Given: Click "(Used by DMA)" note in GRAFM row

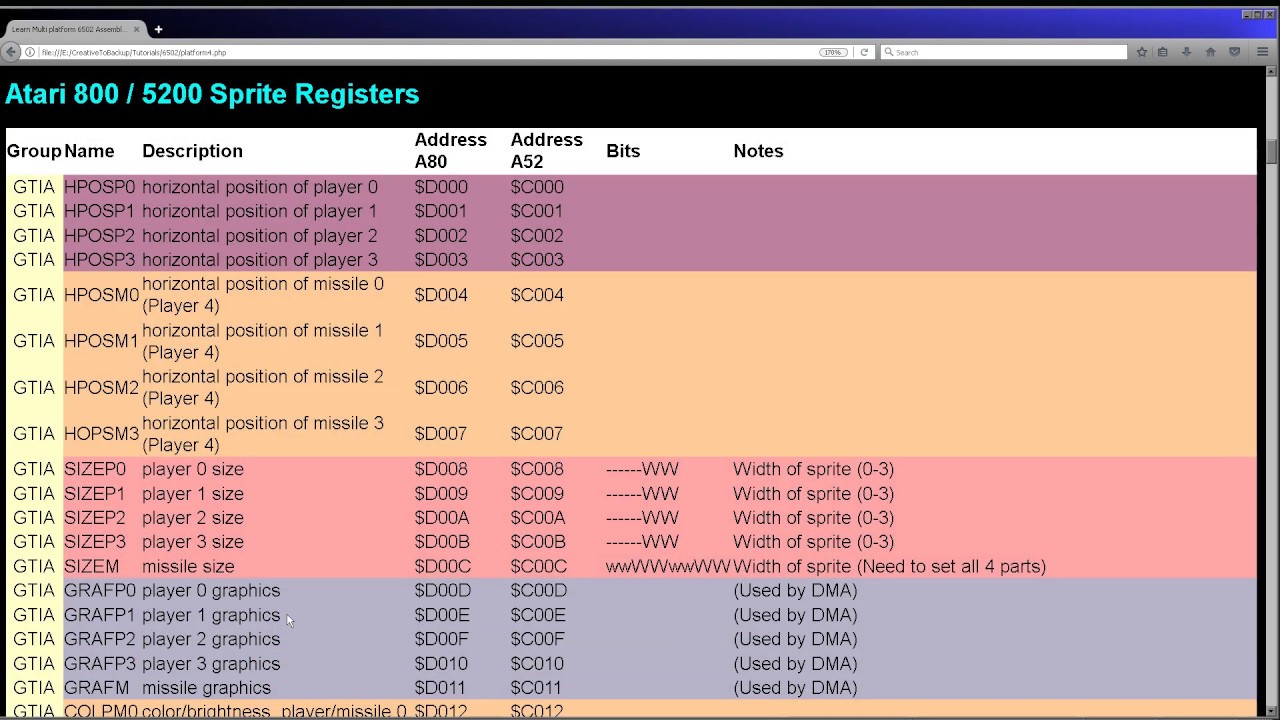Looking at the screenshot, I should pyautogui.click(x=795, y=688).
